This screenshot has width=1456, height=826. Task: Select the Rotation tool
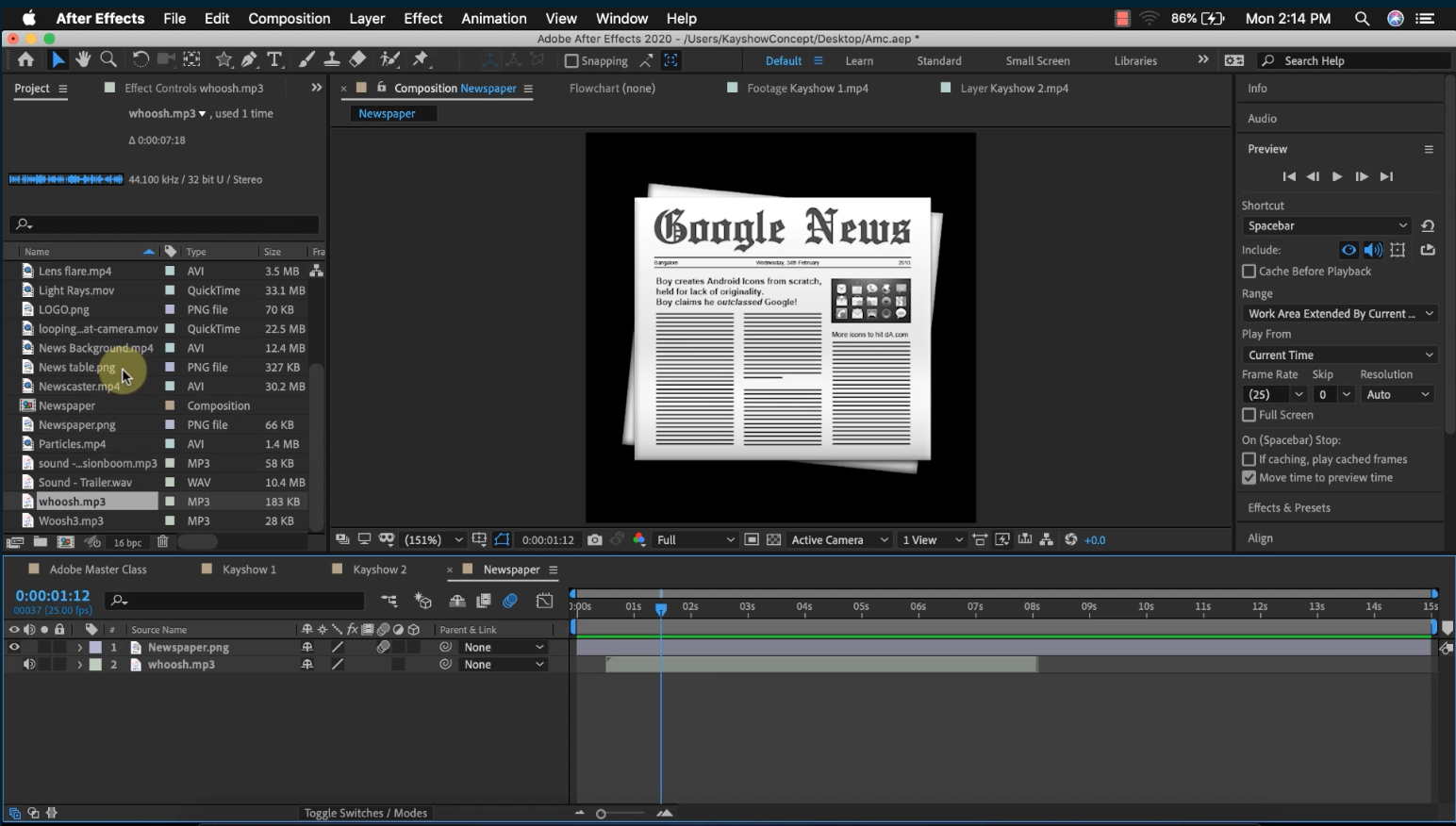141,59
